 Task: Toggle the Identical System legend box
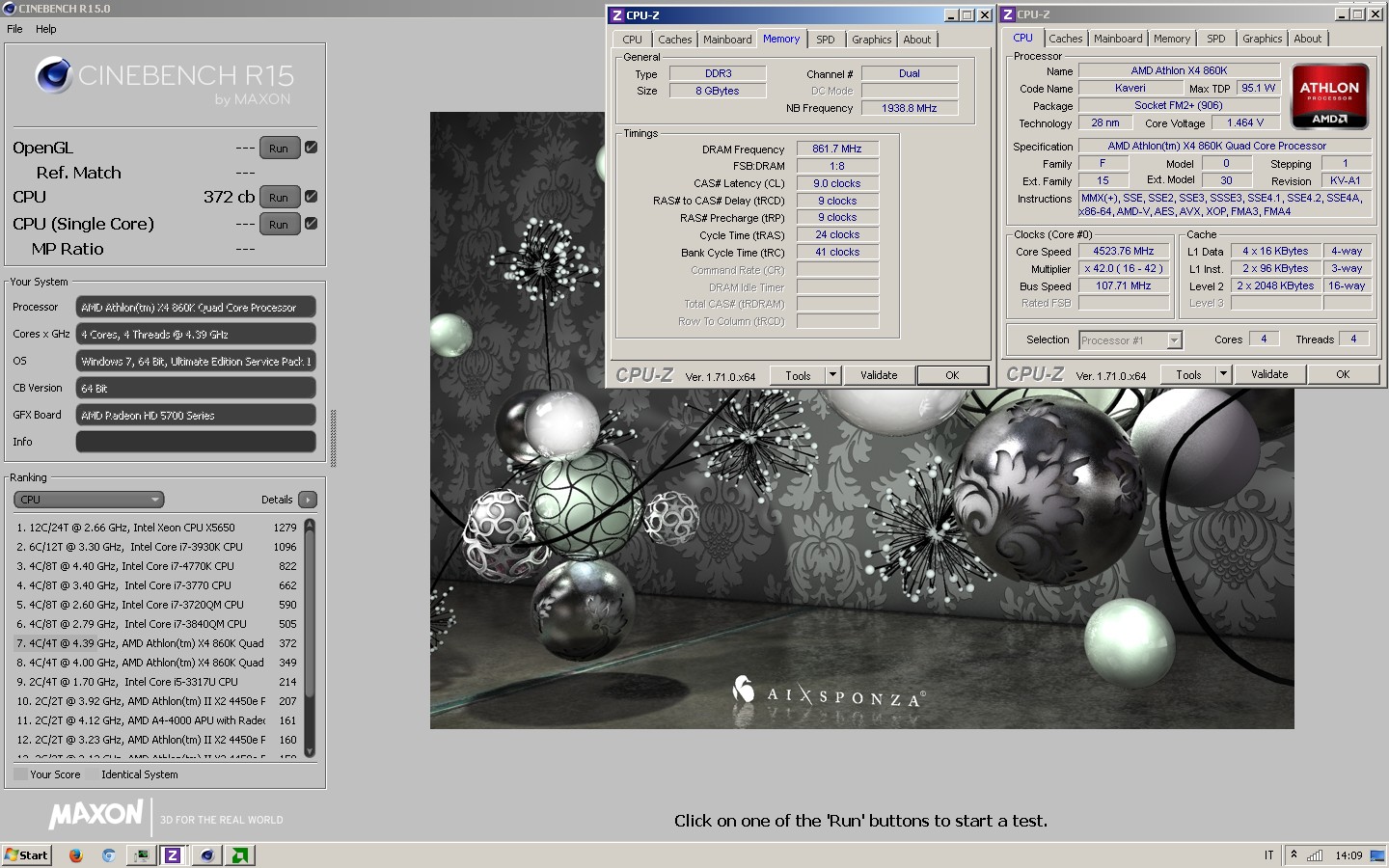(93, 774)
